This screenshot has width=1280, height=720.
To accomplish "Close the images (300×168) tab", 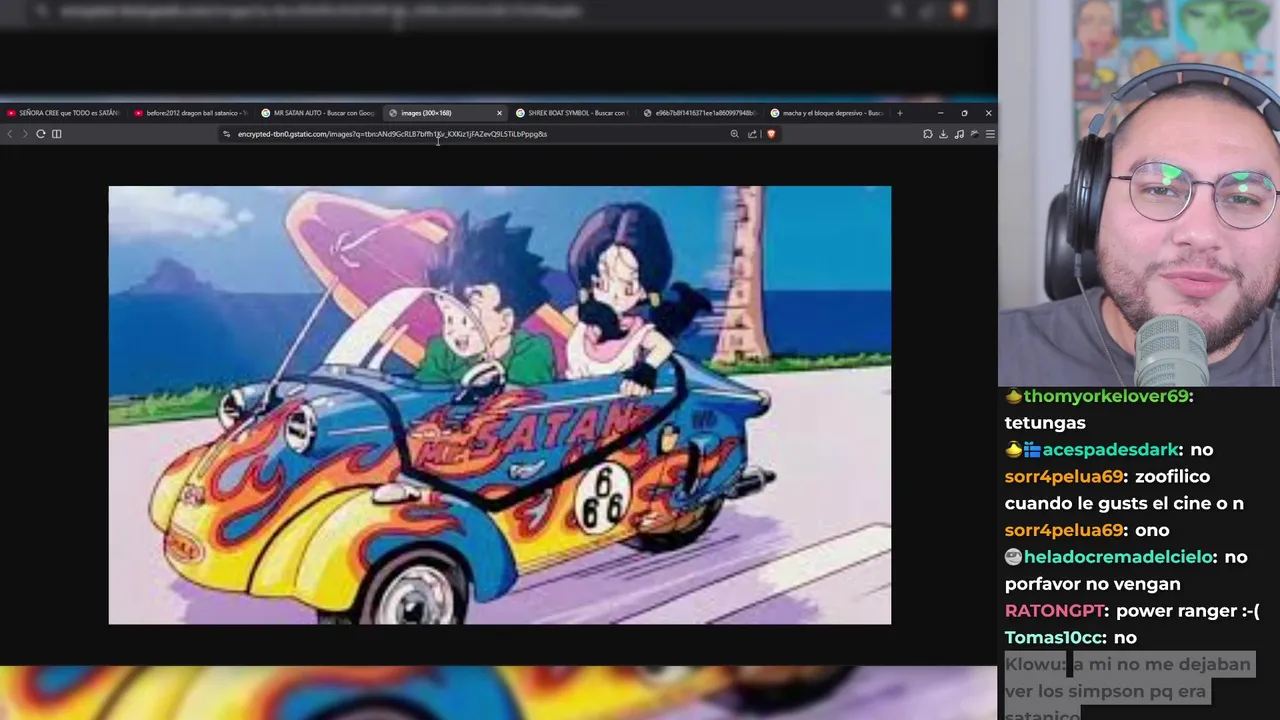I will (499, 113).
